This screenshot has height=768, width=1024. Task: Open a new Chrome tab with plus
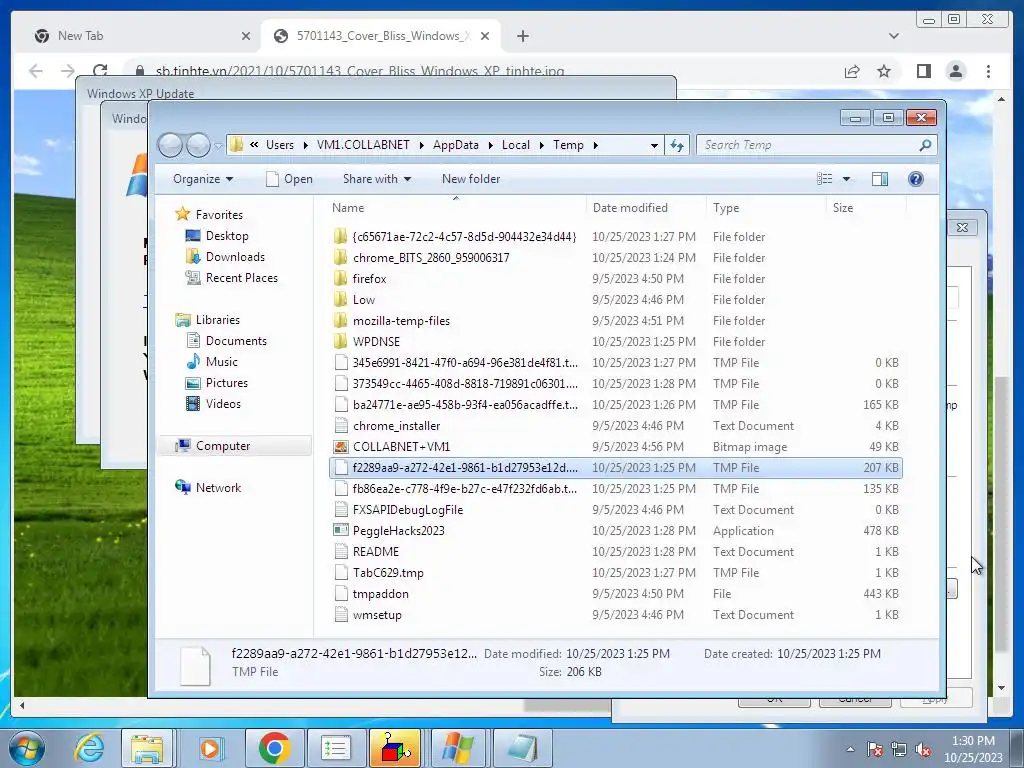point(522,36)
